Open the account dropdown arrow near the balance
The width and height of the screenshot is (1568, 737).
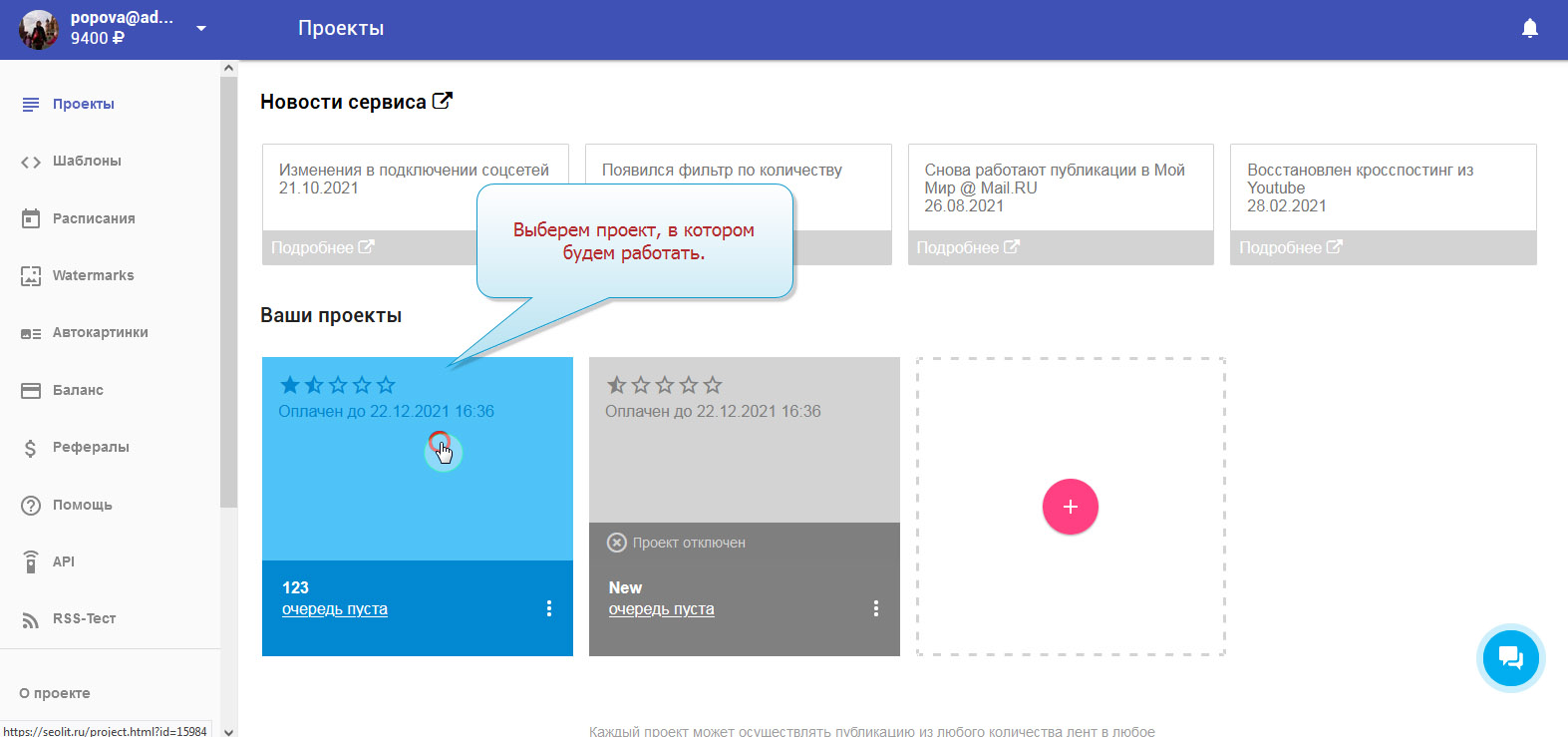point(201,28)
